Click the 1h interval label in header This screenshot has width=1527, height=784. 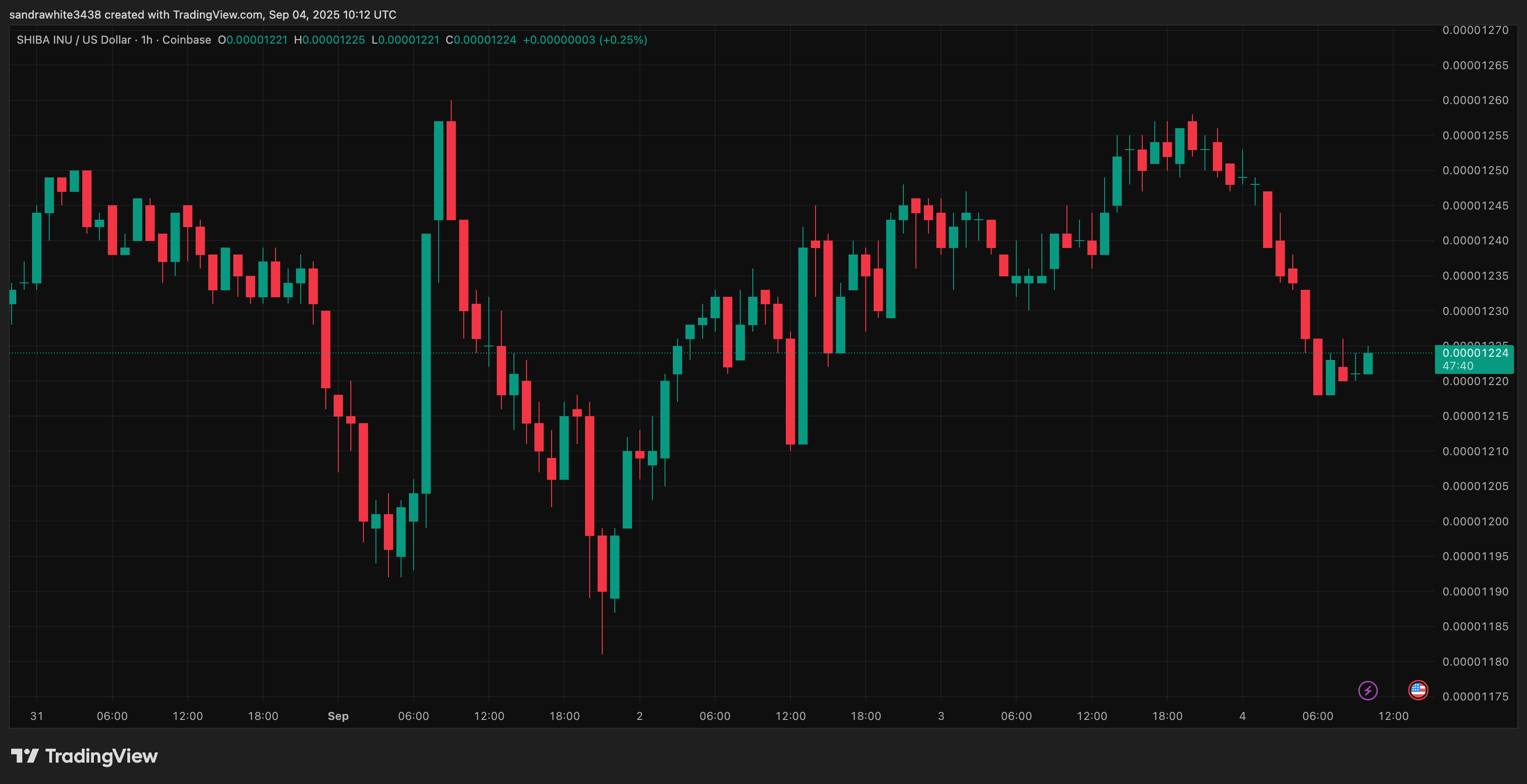click(146, 39)
